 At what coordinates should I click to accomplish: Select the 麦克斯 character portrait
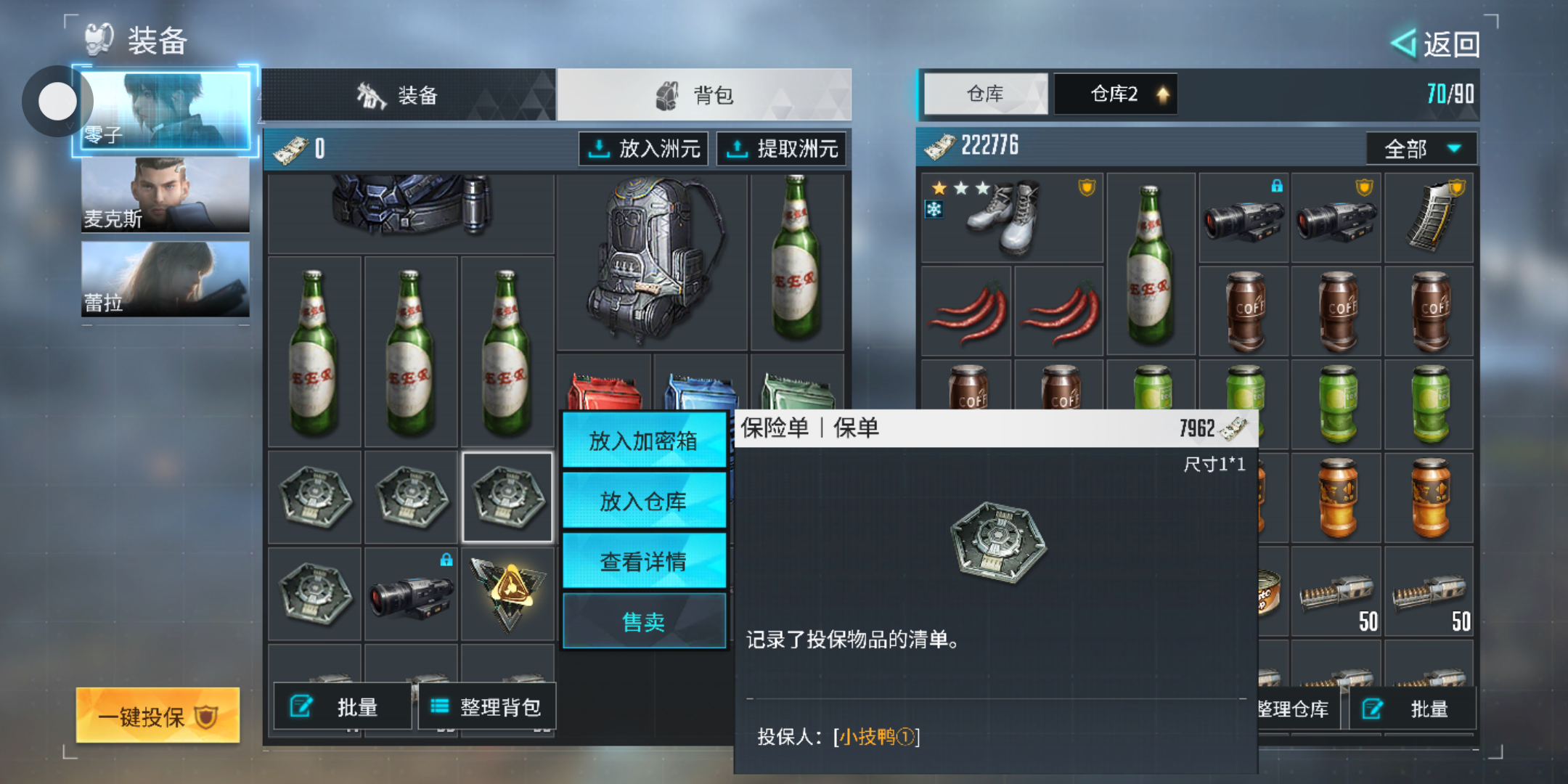[x=166, y=195]
